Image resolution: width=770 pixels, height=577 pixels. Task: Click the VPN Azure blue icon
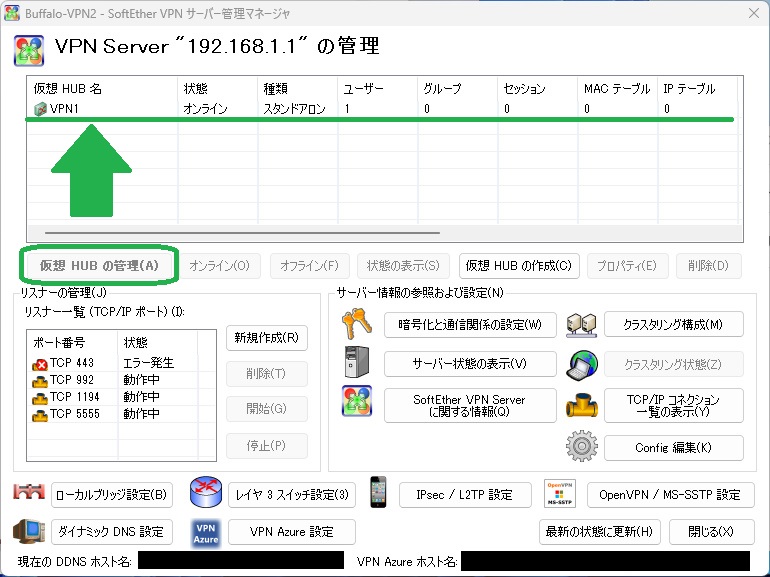pyautogui.click(x=205, y=533)
